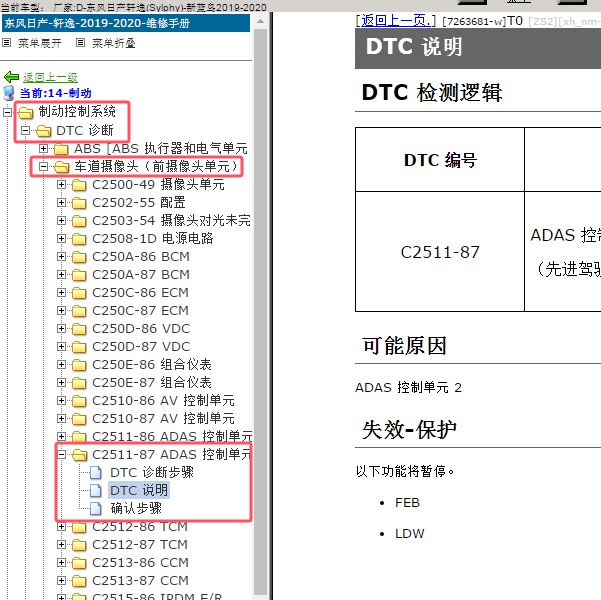
Task: Click folder icon of C250E-87 组合仪表
Action: (79, 383)
